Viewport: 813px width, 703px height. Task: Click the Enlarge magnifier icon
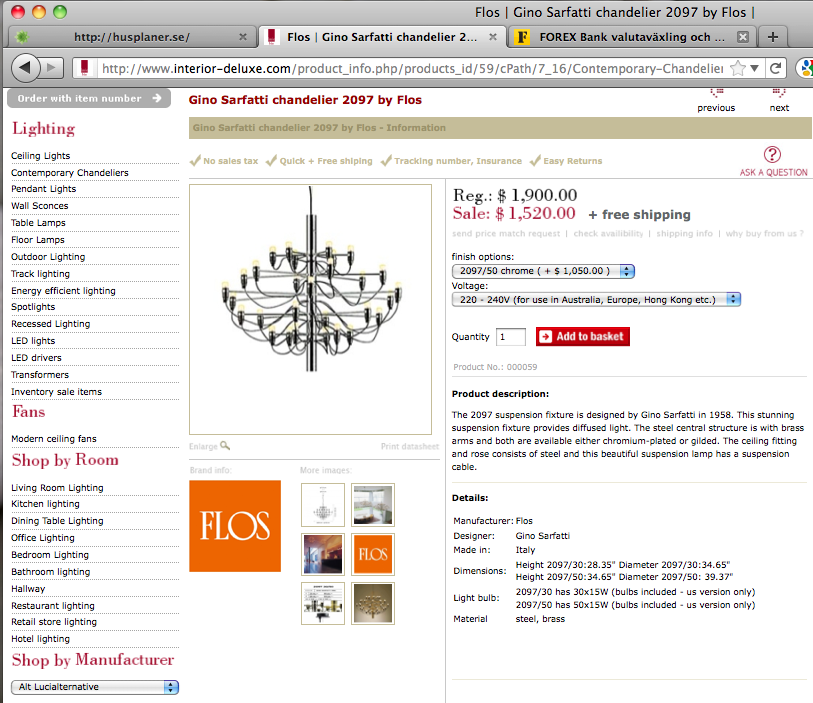(225, 445)
